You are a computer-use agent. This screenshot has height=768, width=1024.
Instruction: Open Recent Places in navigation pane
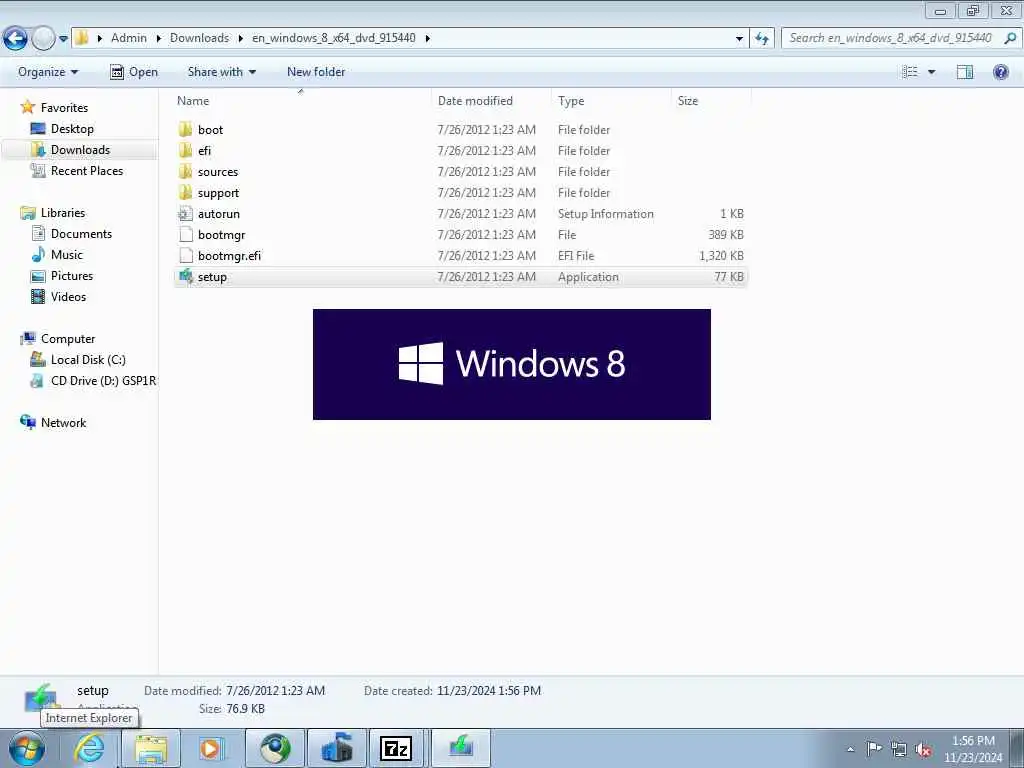(87, 170)
